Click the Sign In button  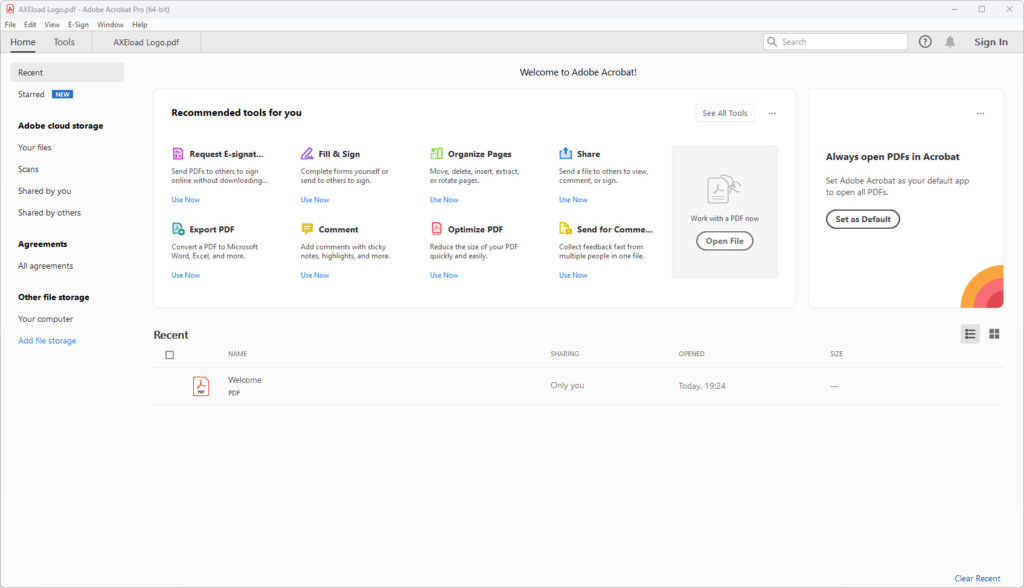pos(991,42)
